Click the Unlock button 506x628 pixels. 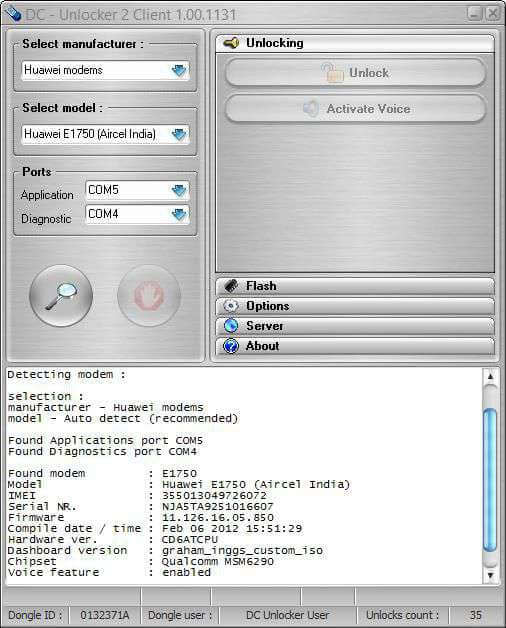tap(356, 72)
